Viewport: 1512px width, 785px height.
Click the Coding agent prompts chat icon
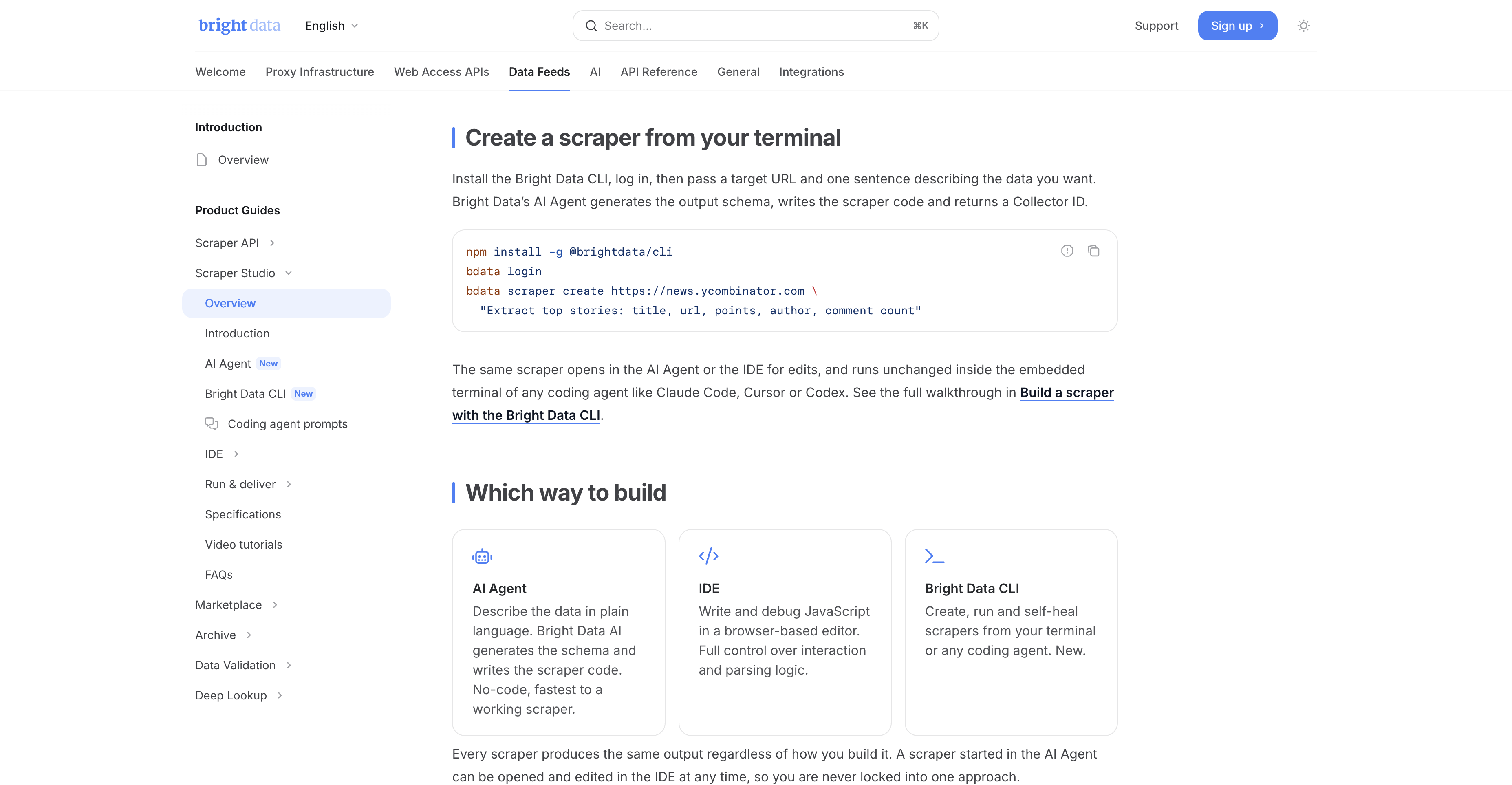(211, 423)
